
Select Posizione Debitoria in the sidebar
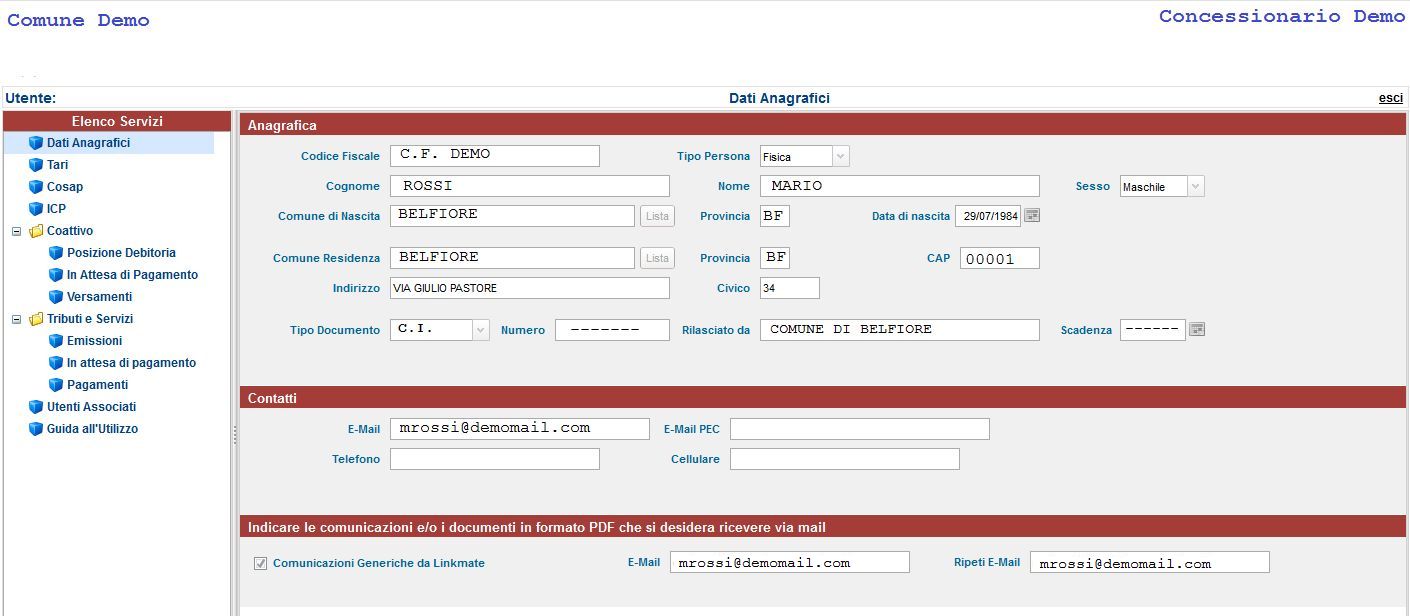coord(121,253)
